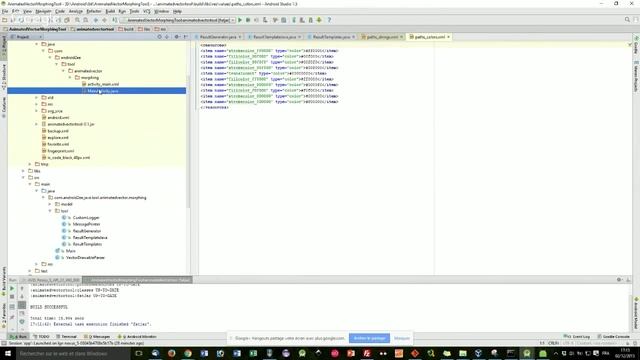Image resolution: width=640 pixels, height=360 pixels.
Task: Click the Windows taskbar search field
Action: [x=73, y=353]
